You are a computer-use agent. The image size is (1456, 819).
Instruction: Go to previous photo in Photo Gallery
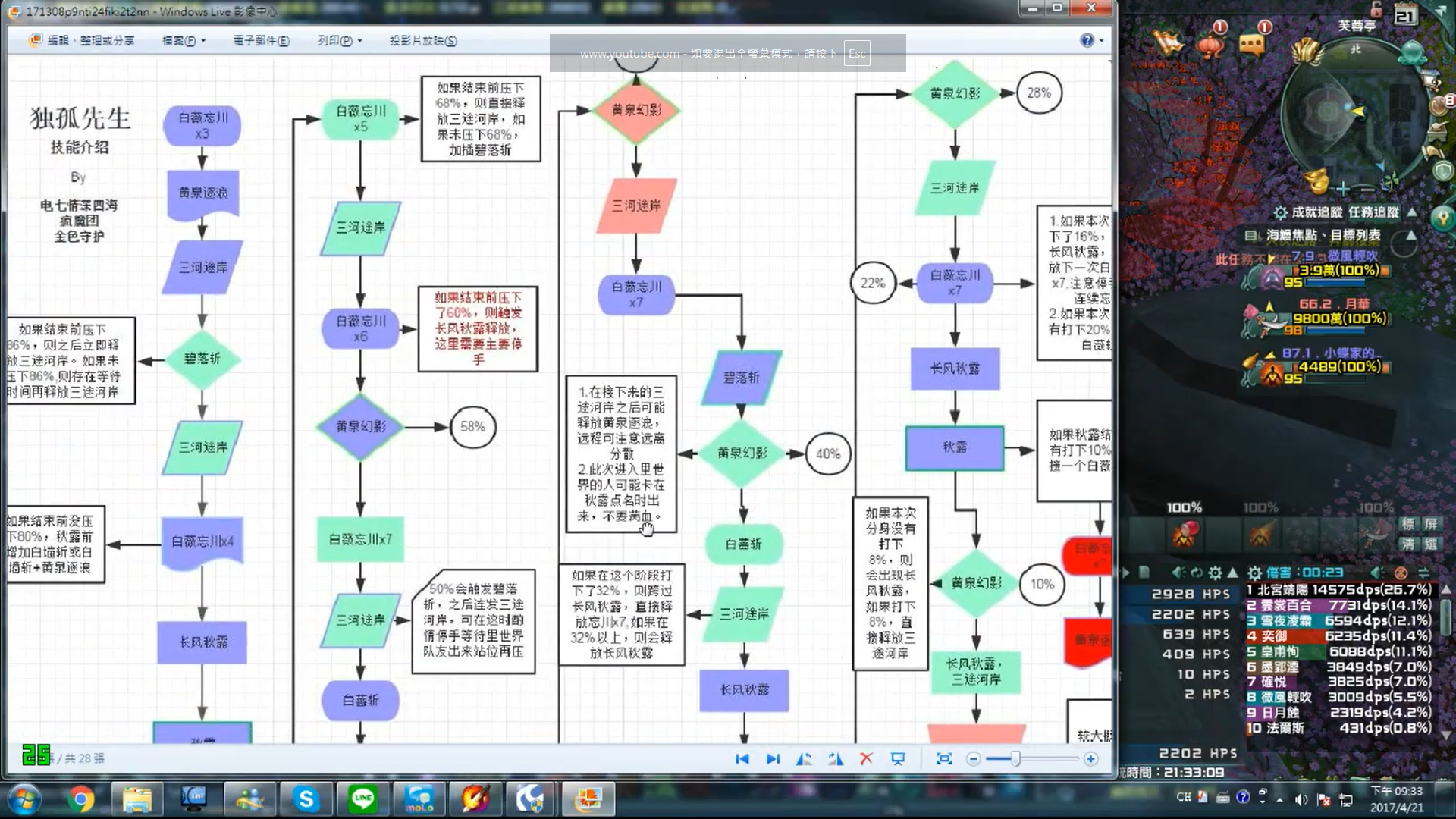tap(742, 758)
